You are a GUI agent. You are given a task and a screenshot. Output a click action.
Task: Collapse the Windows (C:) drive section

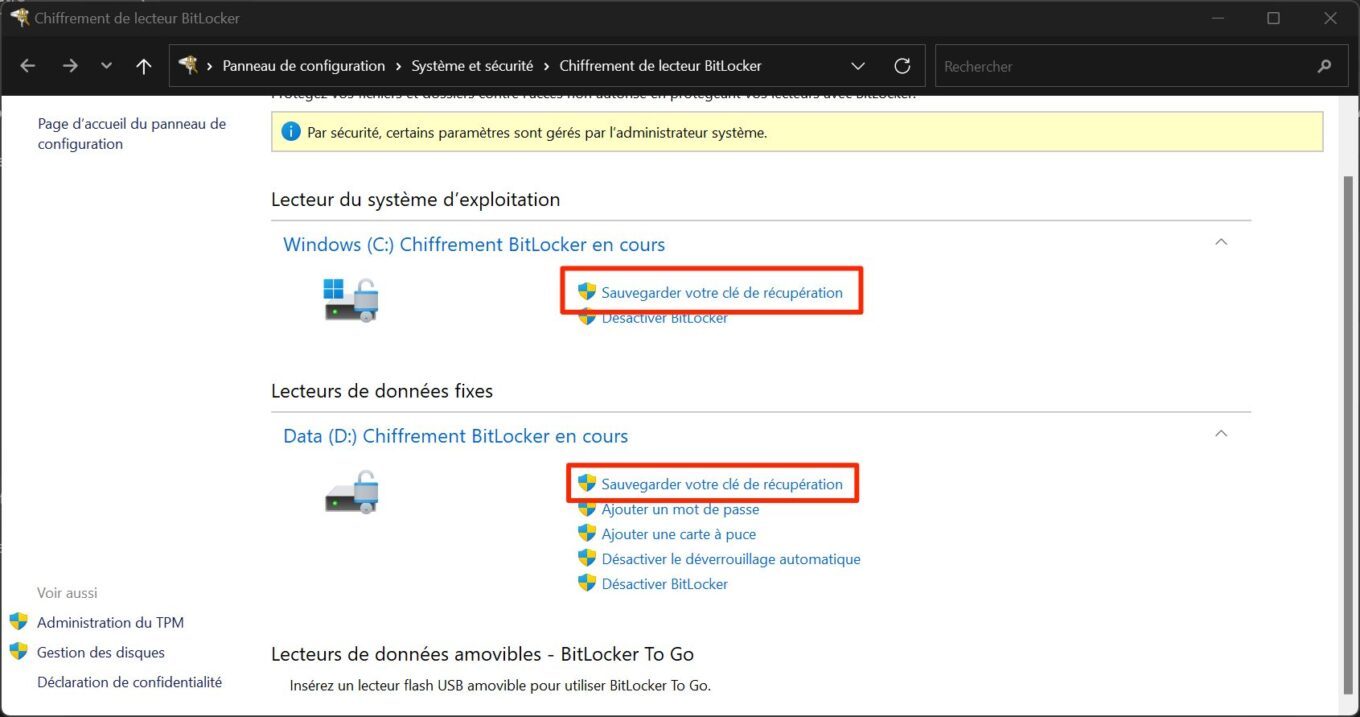coord(1221,242)
